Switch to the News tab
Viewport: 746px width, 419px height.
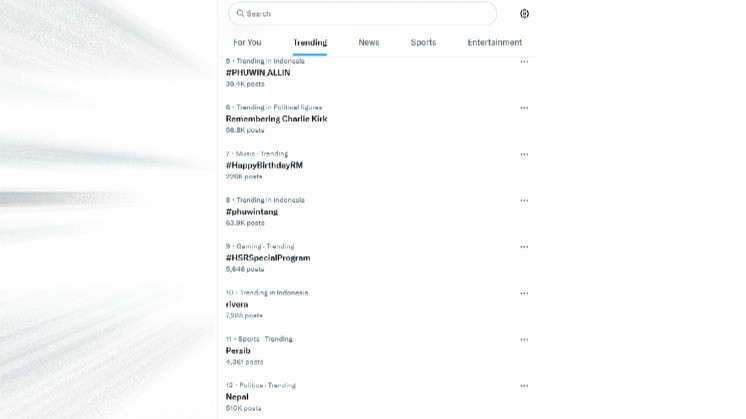(369, 43)
